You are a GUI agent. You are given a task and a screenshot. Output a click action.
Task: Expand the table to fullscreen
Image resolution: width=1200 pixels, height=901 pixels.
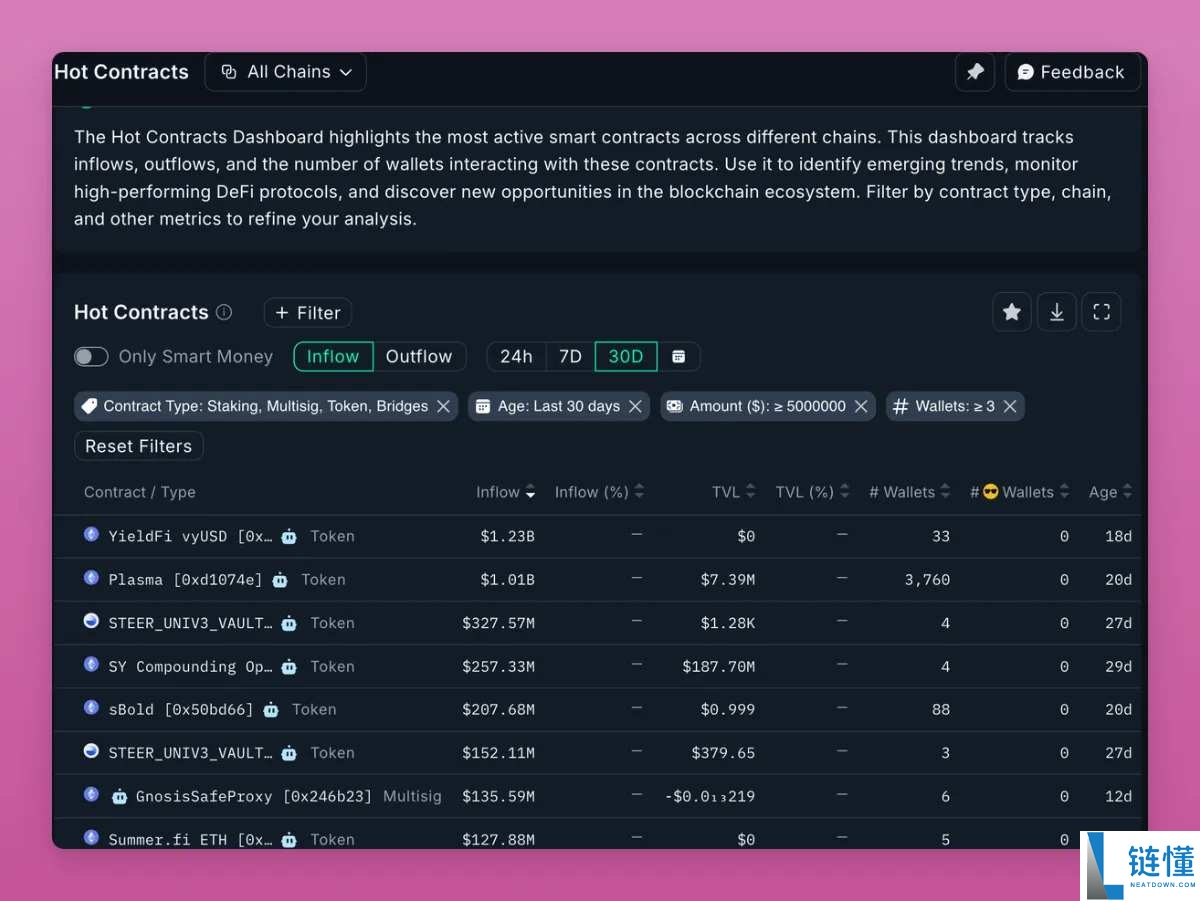click(1101, 312)
